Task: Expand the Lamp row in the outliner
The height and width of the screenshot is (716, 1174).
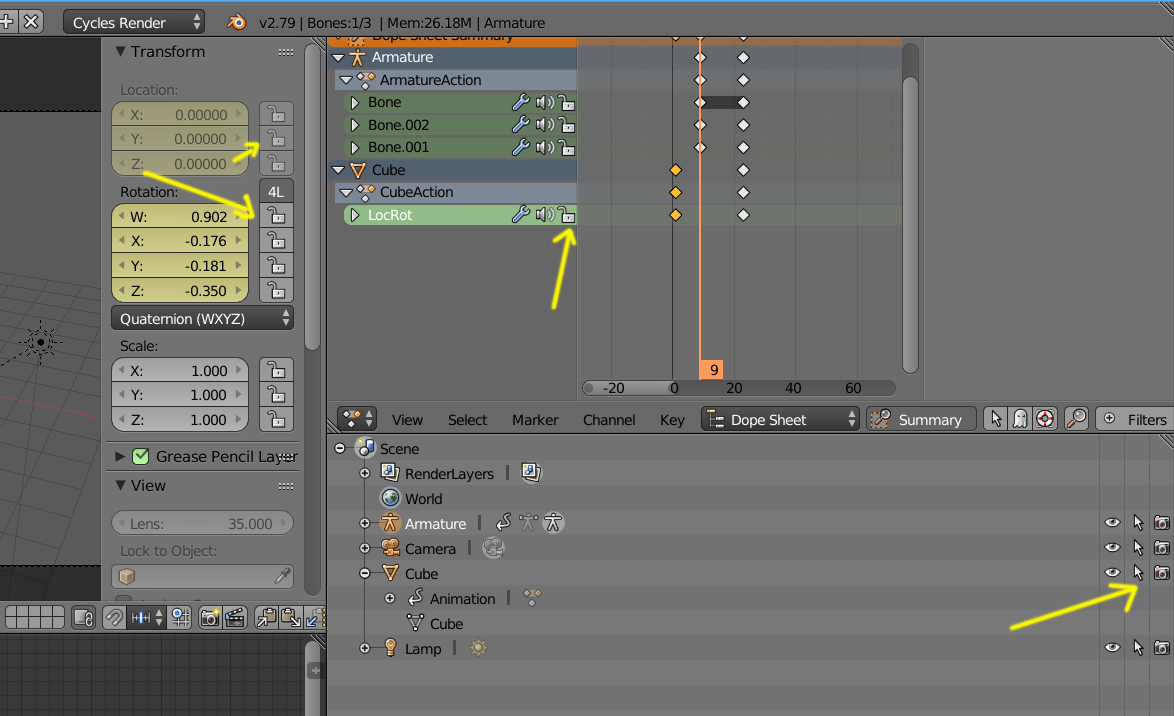Action: pos(365,648)
